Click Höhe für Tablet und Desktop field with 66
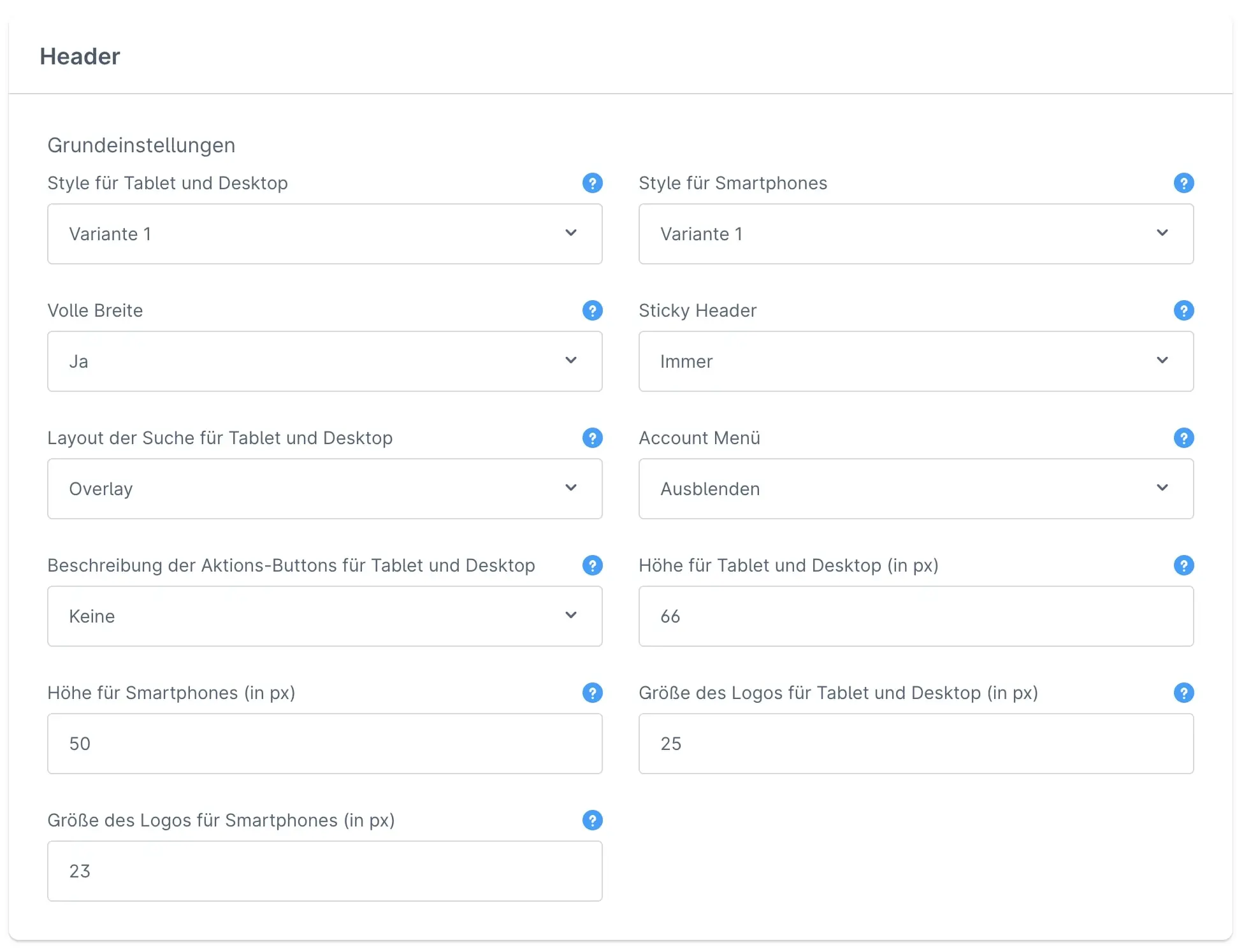1244x952 pixels. click(x=916, y=616)
